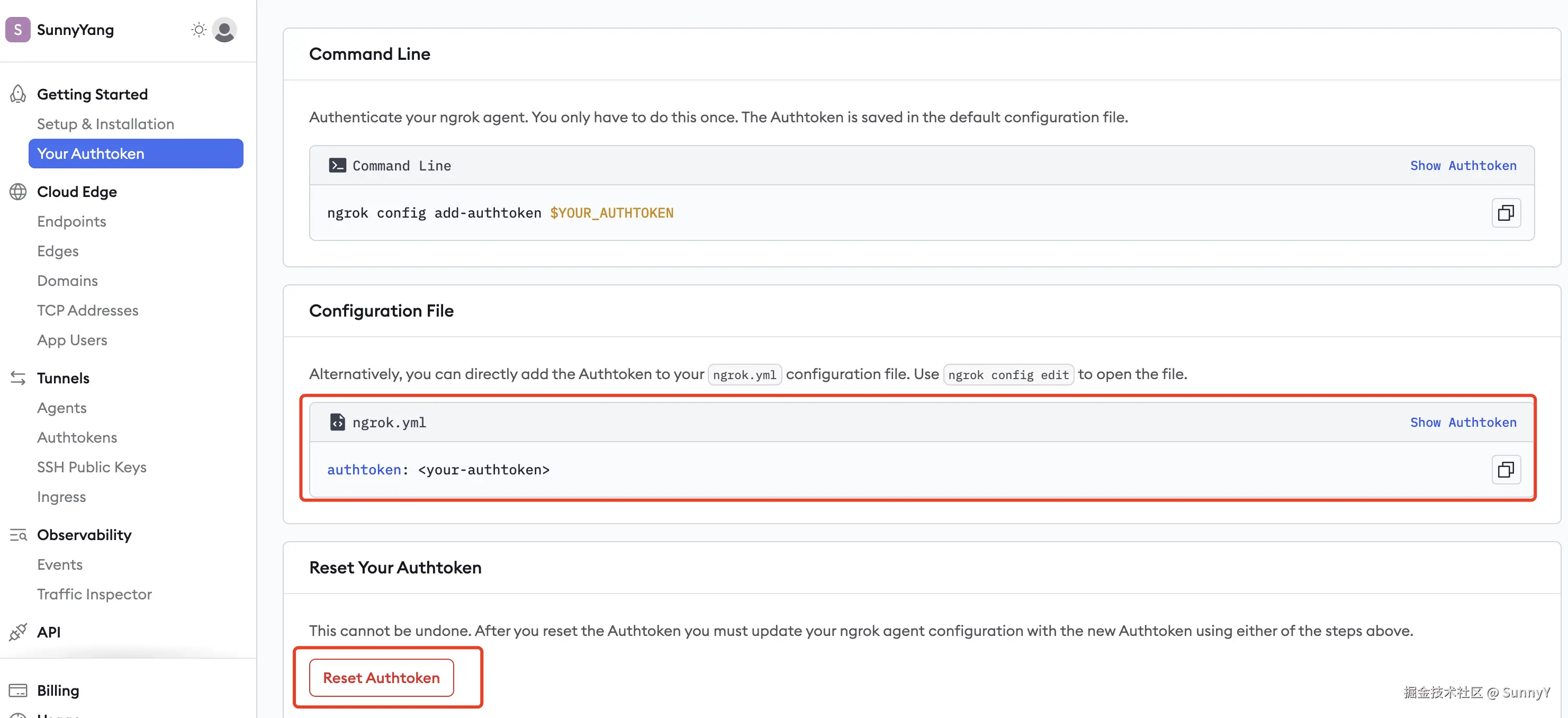
Task: Open the Endpoints page
Action: pyautogui.click(x=71, y=221)
